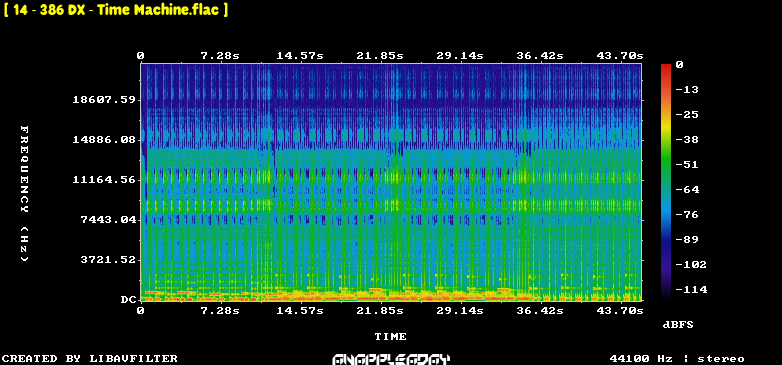Viewport: 782px width, 365px height.
Task: Click the stylized logo at bottom center
Action: pos(391,359)
